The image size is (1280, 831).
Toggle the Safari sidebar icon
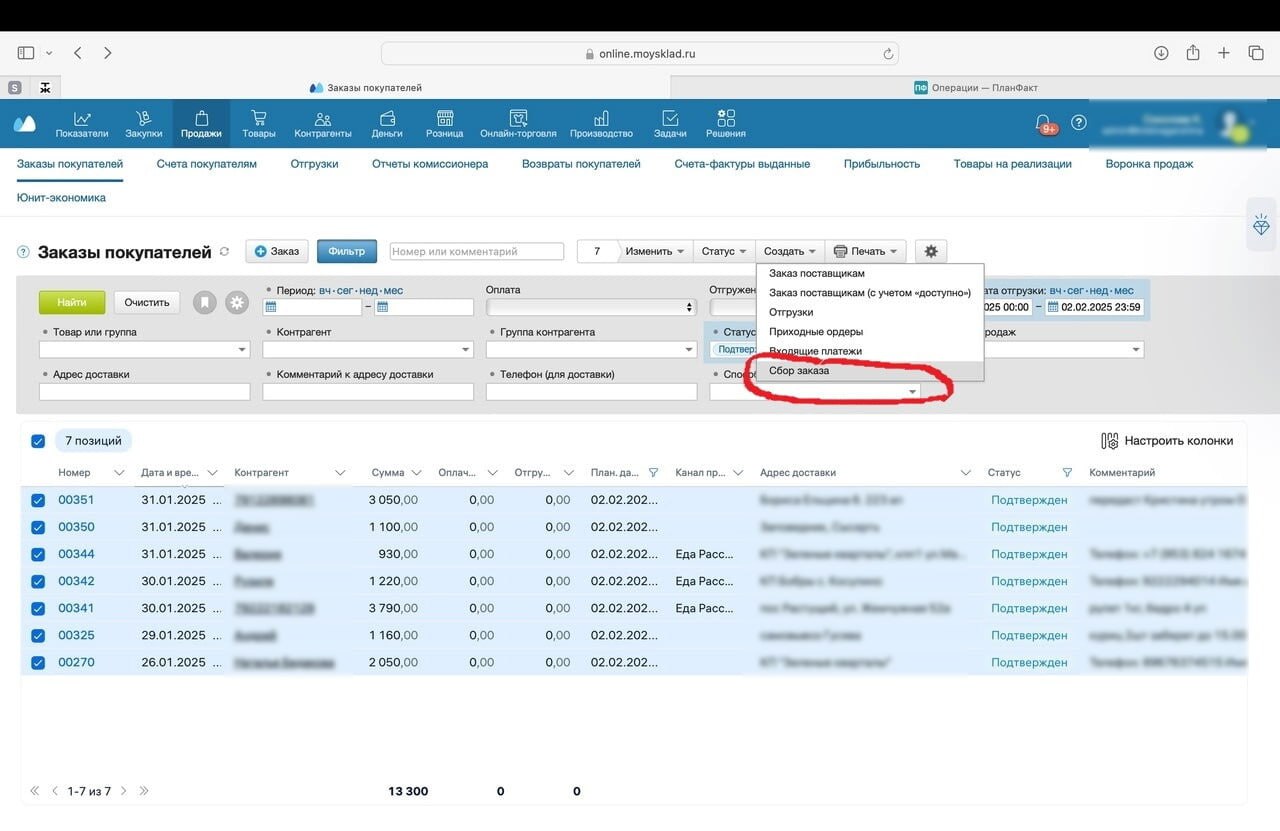coord(26,53)
